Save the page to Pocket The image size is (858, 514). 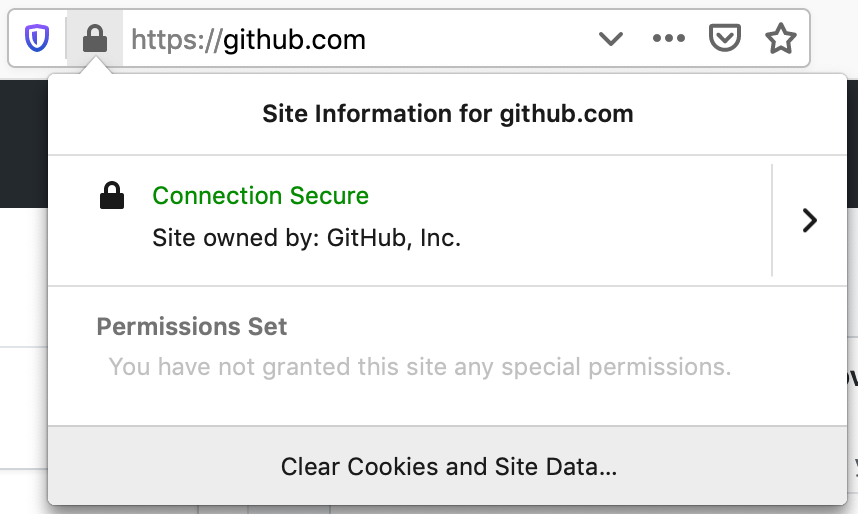[724, 39]
